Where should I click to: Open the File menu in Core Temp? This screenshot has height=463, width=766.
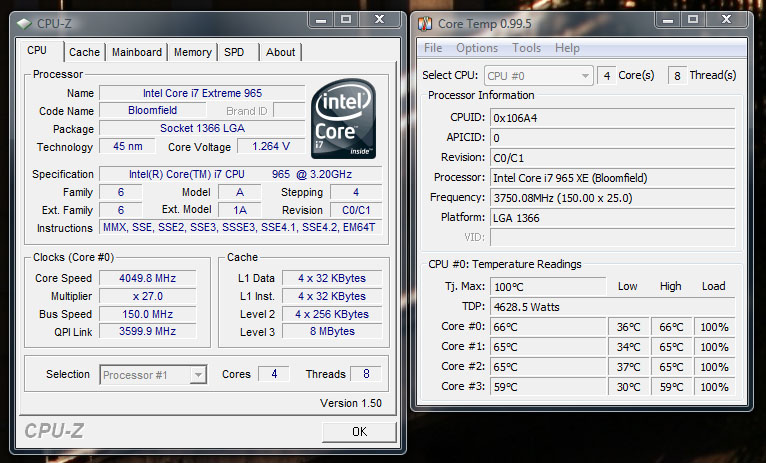(x=433, y=48)
